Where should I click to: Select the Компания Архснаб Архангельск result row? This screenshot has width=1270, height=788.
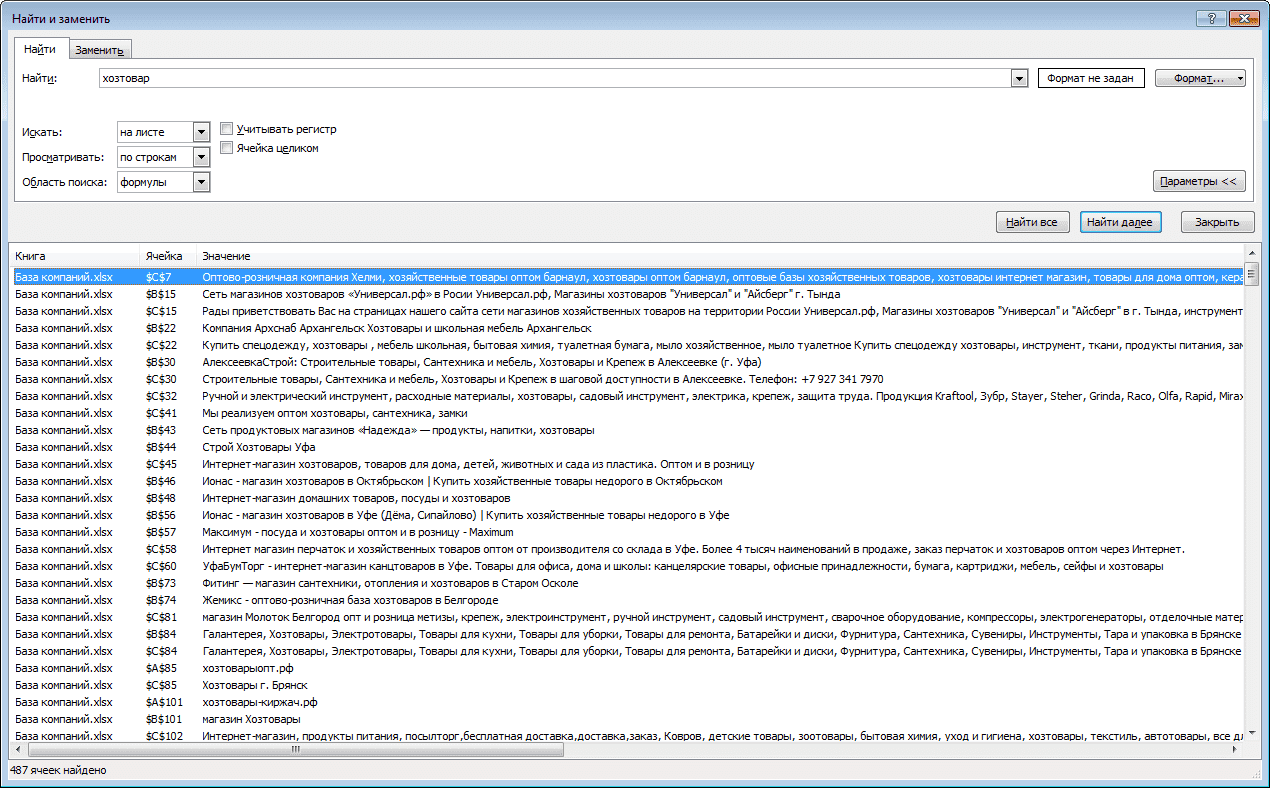coord(626,328)
